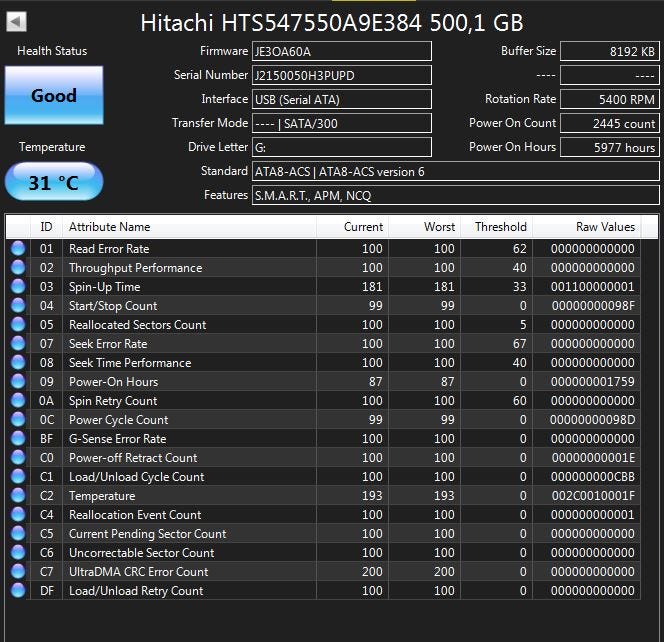Select the Reallocated Sectors Count attribute name
Image resolution: width=664 pixels, height=642 pixels.
[138, 325]
